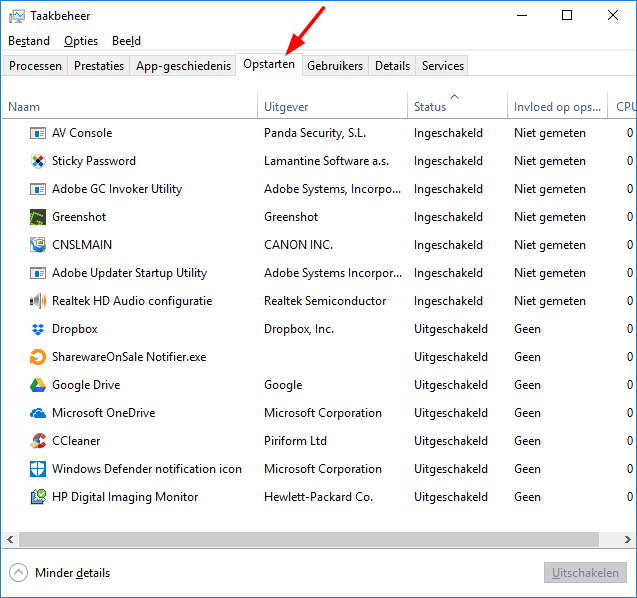Select the Realtek HD Audio speaker icon
The width and height of the screenshot is (637, 598).
[x=38, y=301]
